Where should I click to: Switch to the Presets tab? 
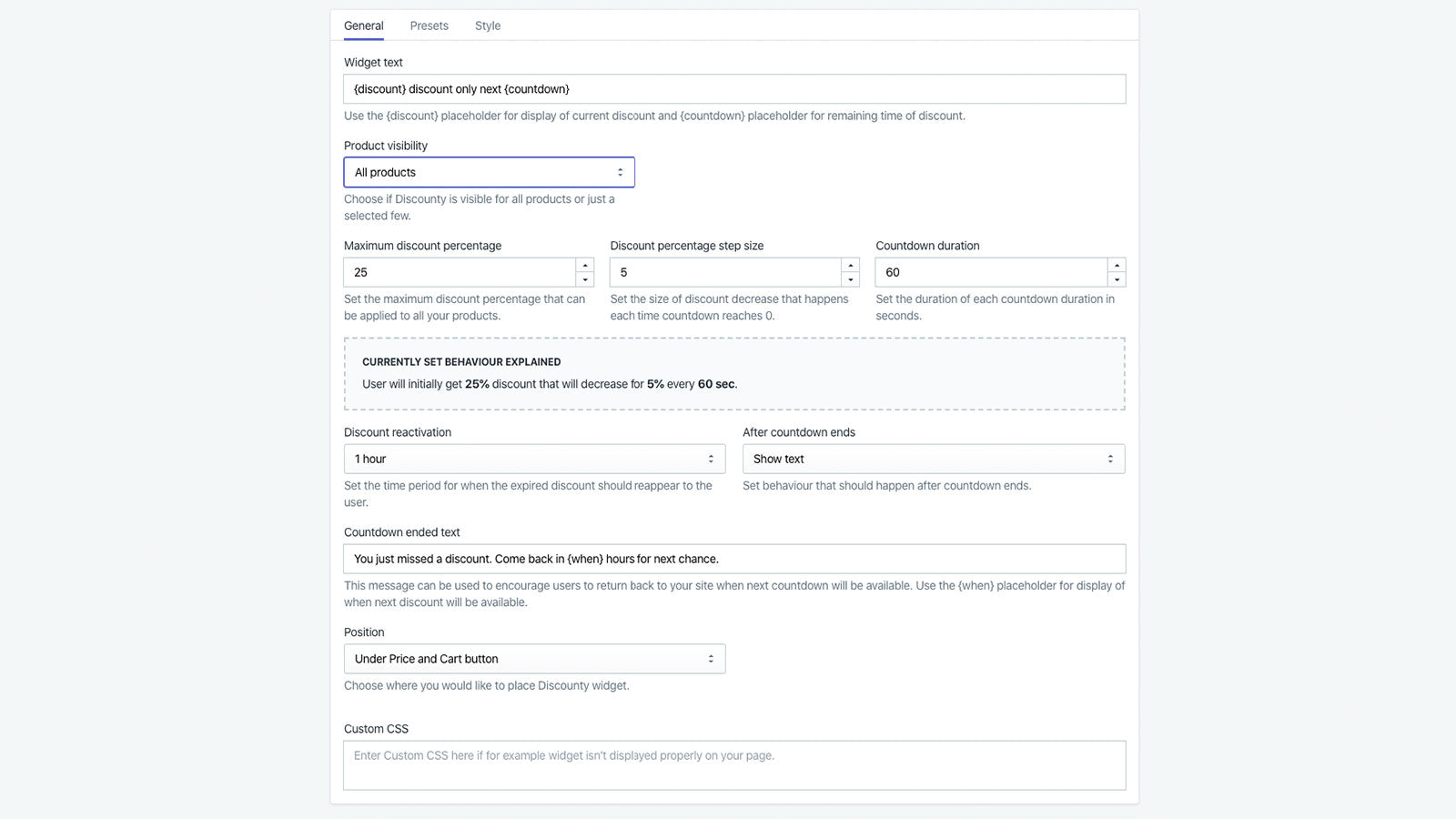coord(429,25)
